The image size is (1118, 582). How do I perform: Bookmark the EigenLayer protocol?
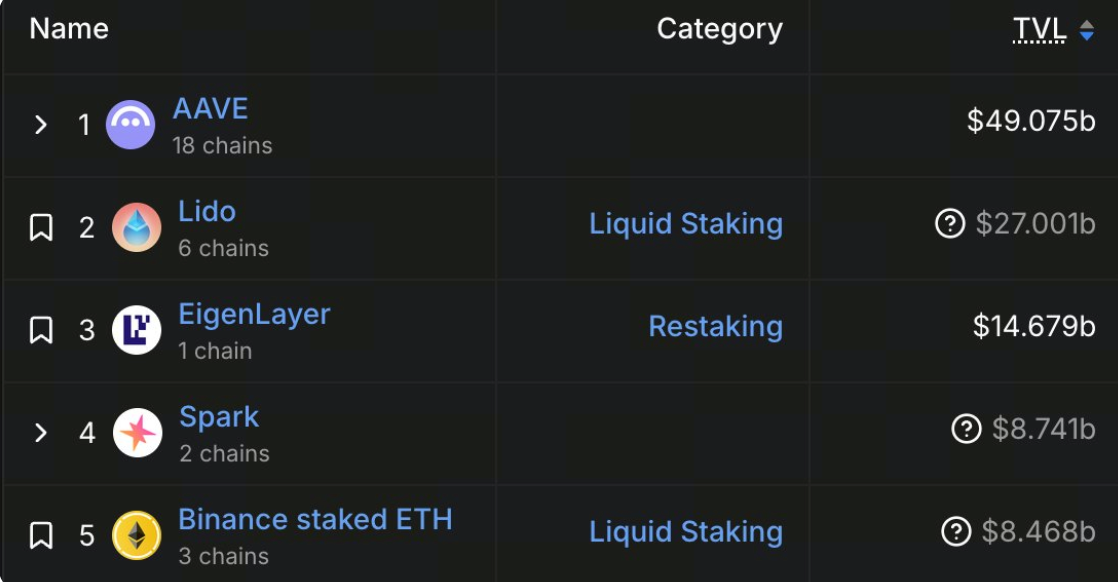[41, 330]
